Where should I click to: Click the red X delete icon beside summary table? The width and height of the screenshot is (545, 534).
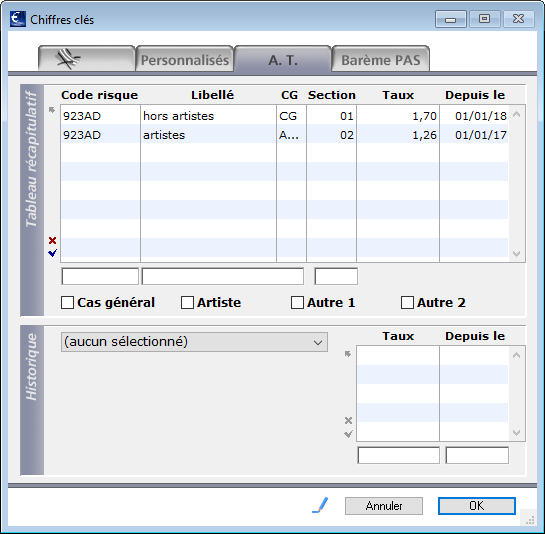tap(52, 240)
